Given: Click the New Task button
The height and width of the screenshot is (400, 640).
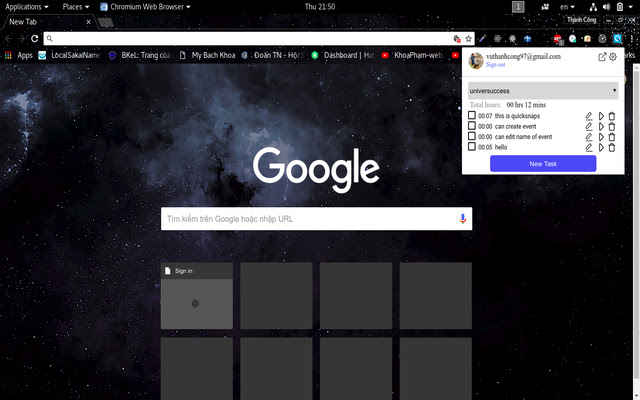Looking at the screenshot, I should tap(543, 164).
